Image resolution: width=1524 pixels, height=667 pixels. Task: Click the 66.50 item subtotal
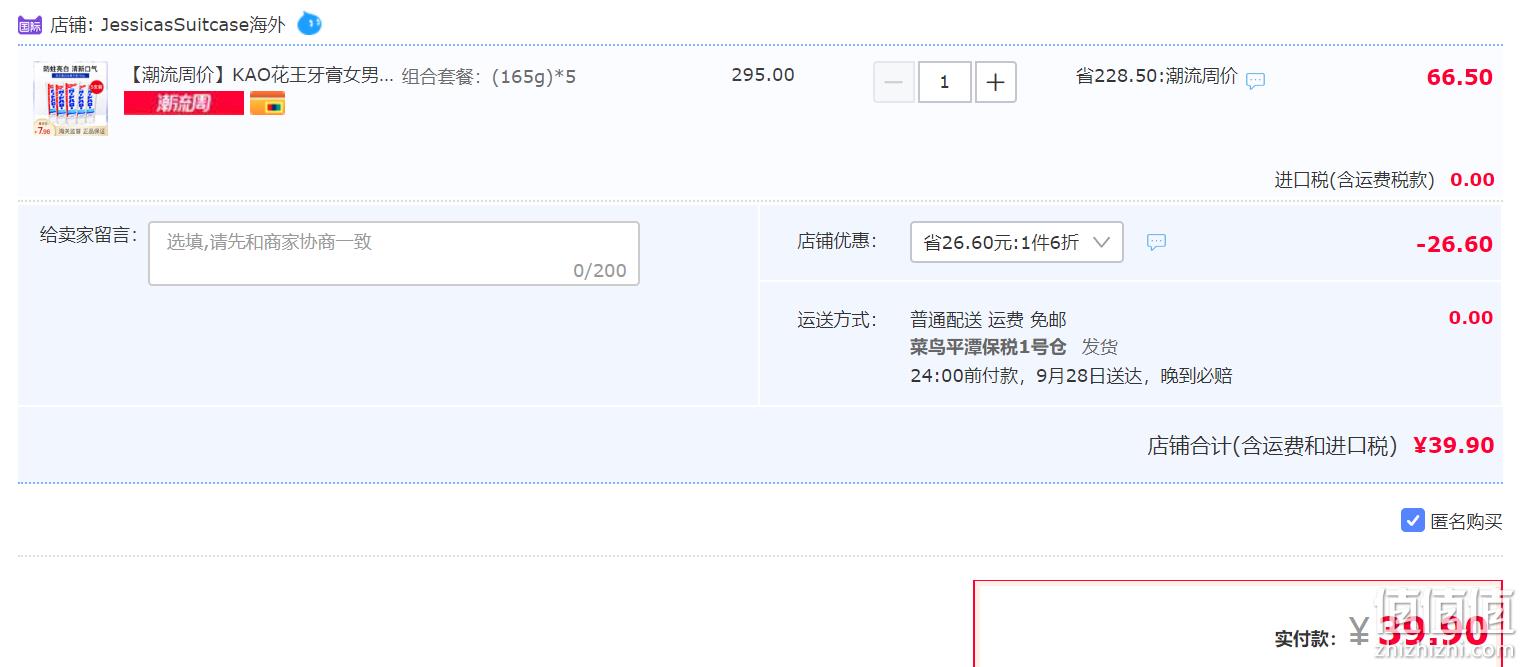tap(1459, 77)
